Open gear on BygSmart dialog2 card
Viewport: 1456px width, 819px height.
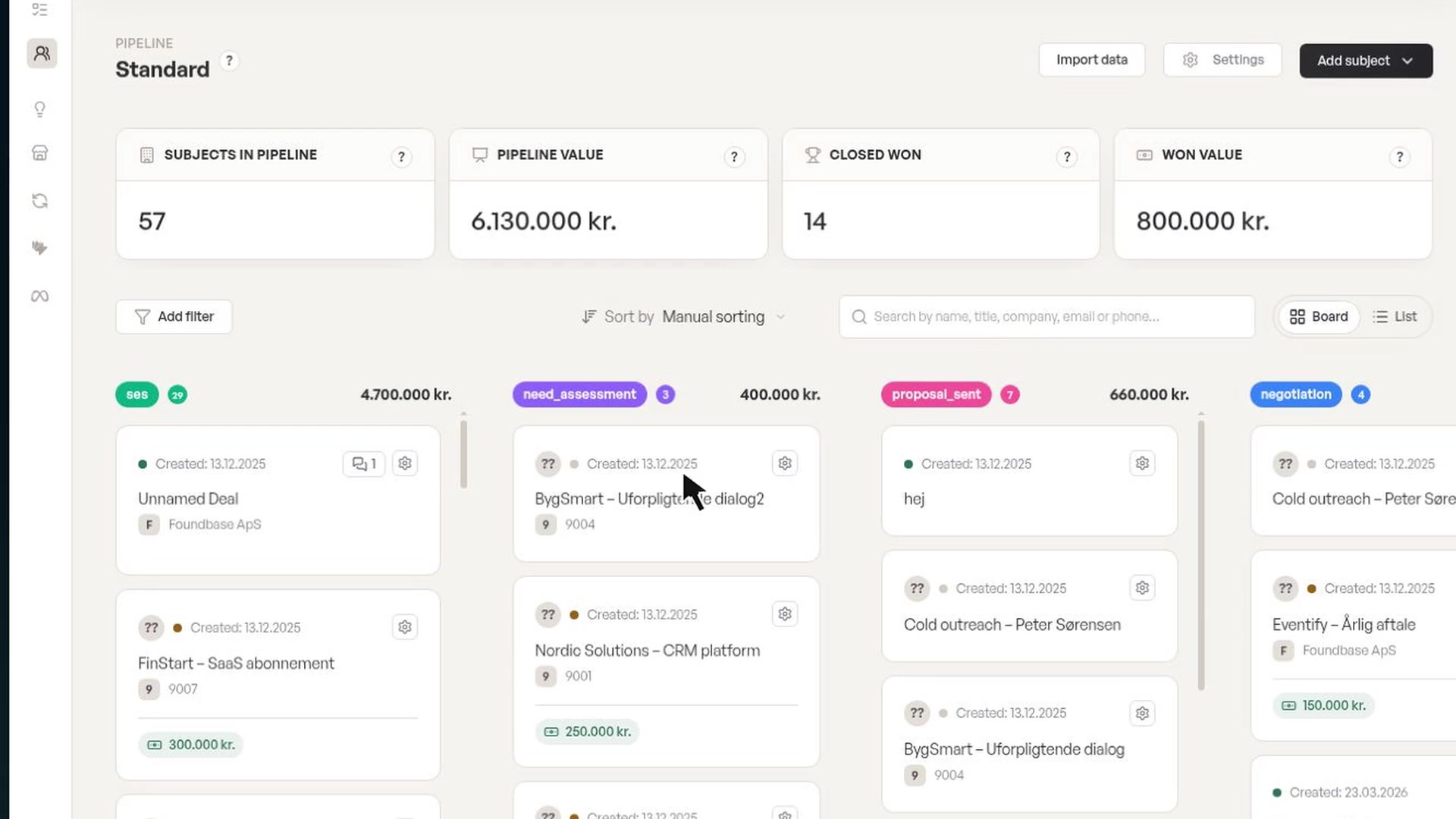click(785, 463)
